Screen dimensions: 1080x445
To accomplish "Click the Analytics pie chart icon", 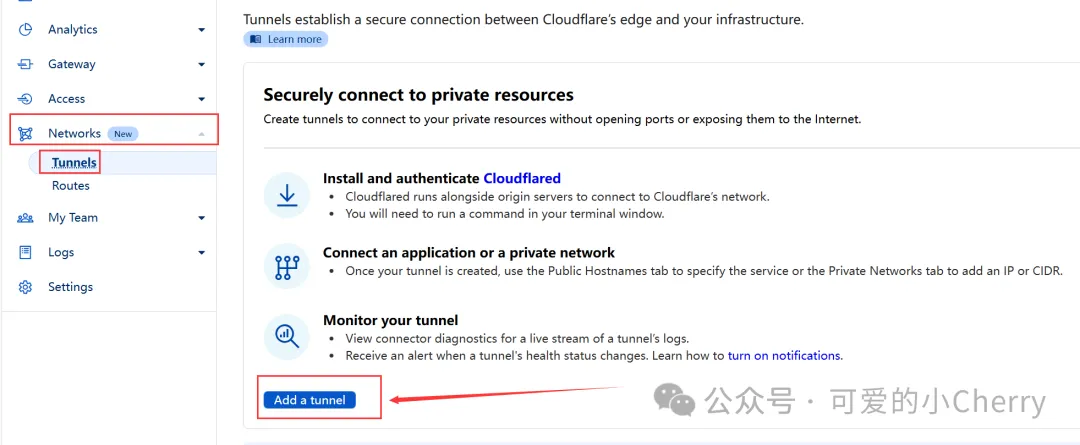I will point(25,30).
